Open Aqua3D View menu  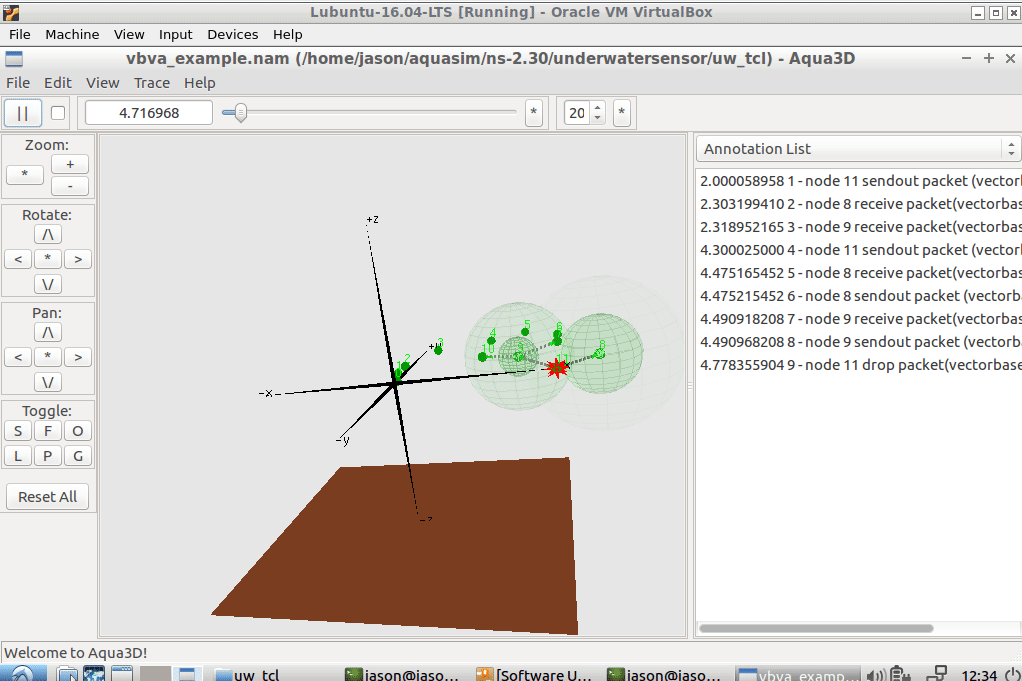point(102,83)
